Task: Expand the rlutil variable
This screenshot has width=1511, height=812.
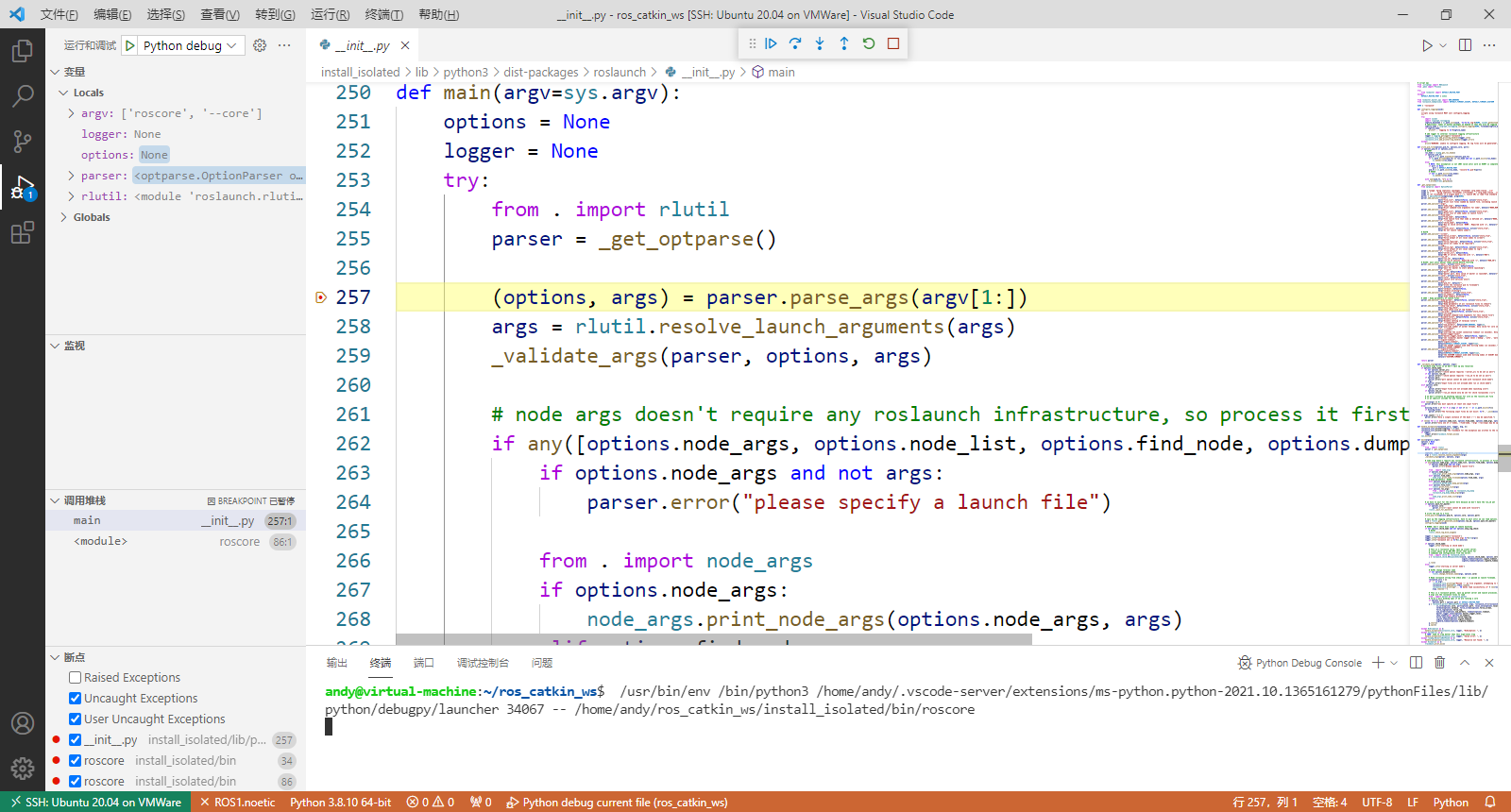Action: pos(71,196)
